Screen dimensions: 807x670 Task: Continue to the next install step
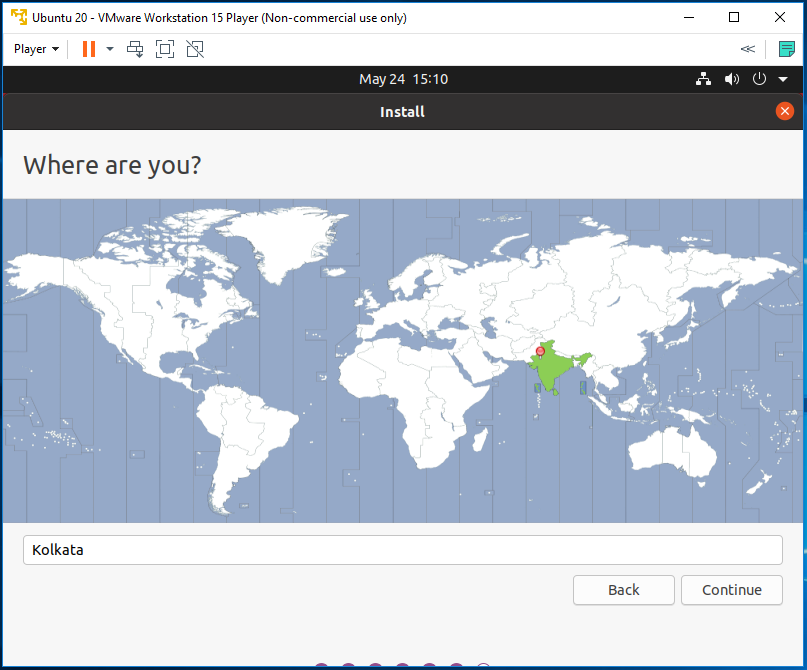click(732, 590)
